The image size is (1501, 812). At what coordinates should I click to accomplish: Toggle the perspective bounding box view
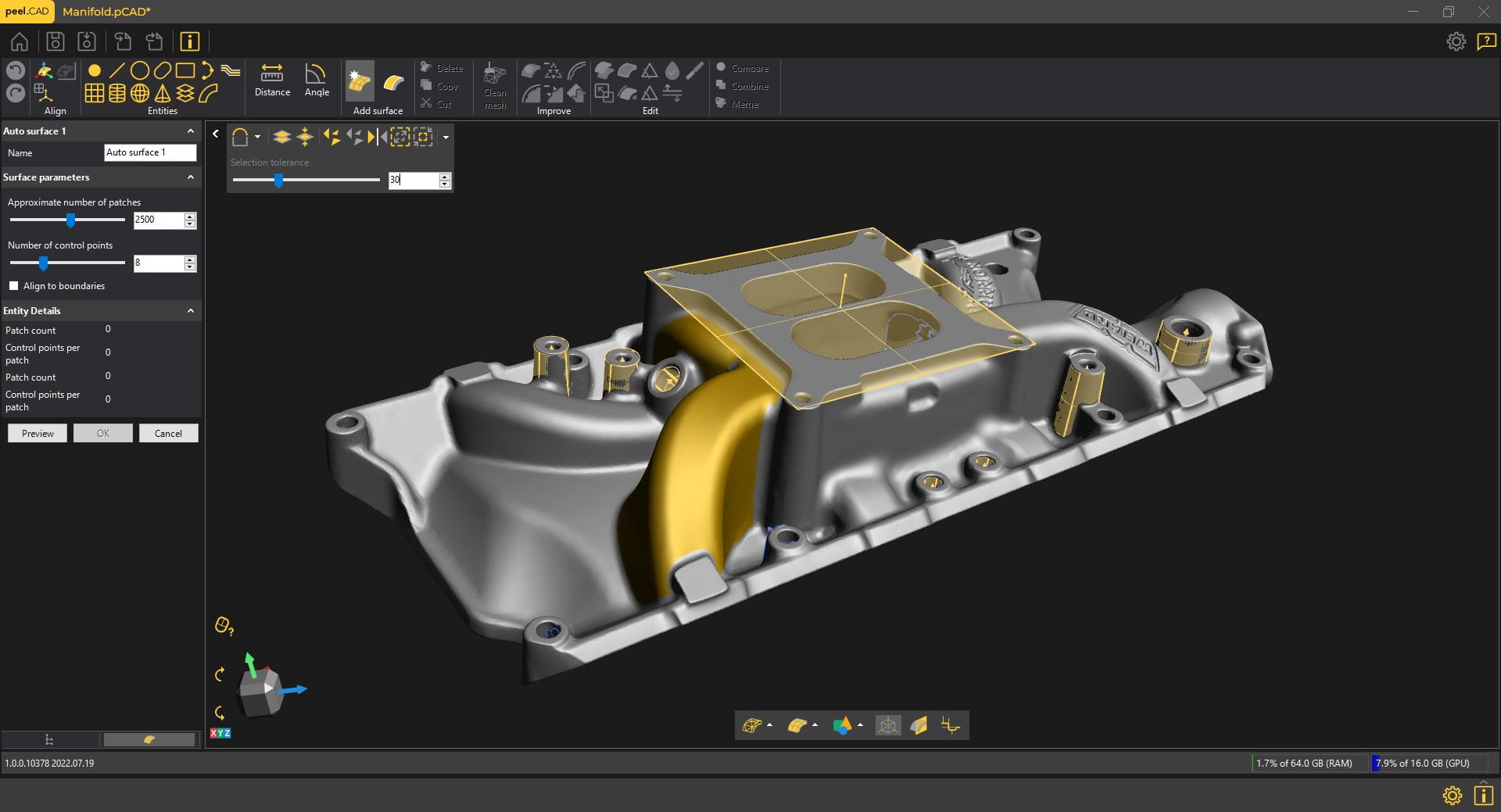888,726
